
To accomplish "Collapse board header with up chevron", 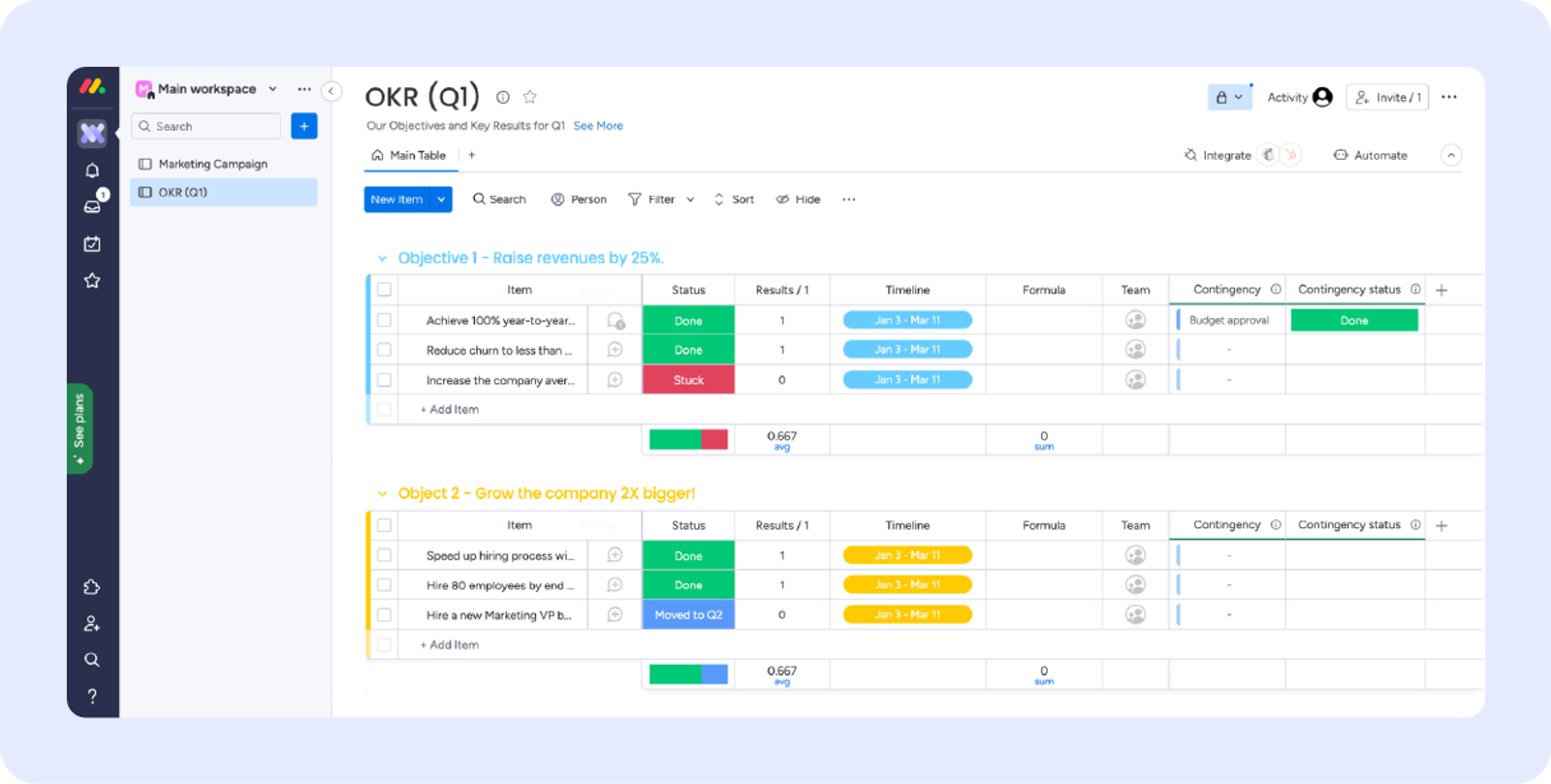I will (x=1451, y=155).
